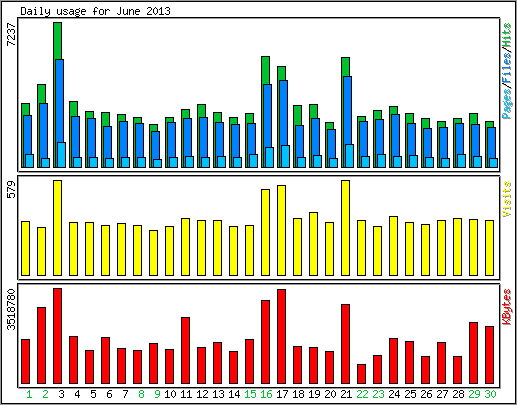Viewport: 517px width, 405px height.
Task: Click green weekend day label 16
Action: [266, 394]
